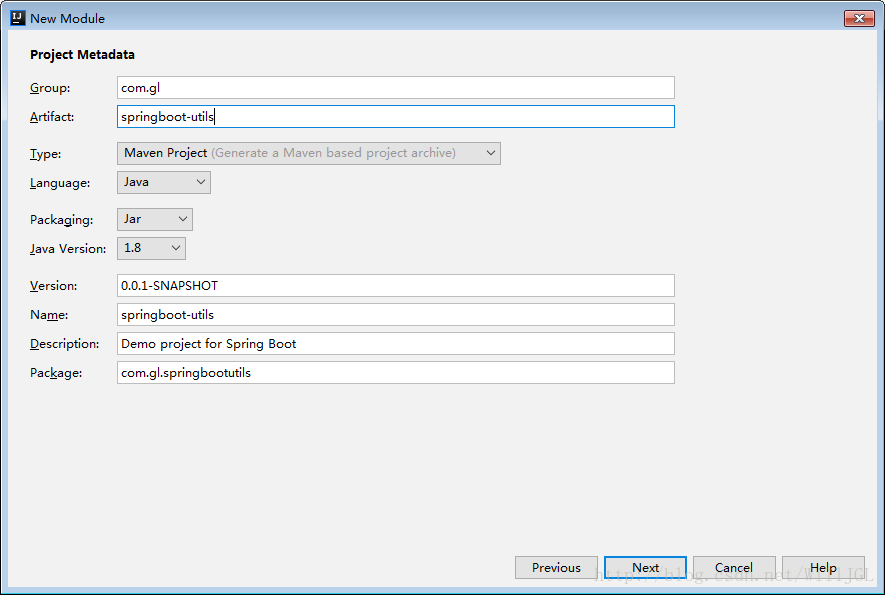885x595 pixels.
Task: Click the Artifact label
Action: [52, 117]
